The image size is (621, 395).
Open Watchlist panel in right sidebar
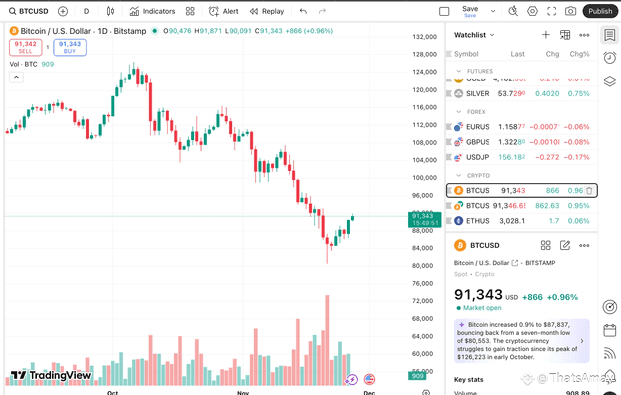pos(610,35)
